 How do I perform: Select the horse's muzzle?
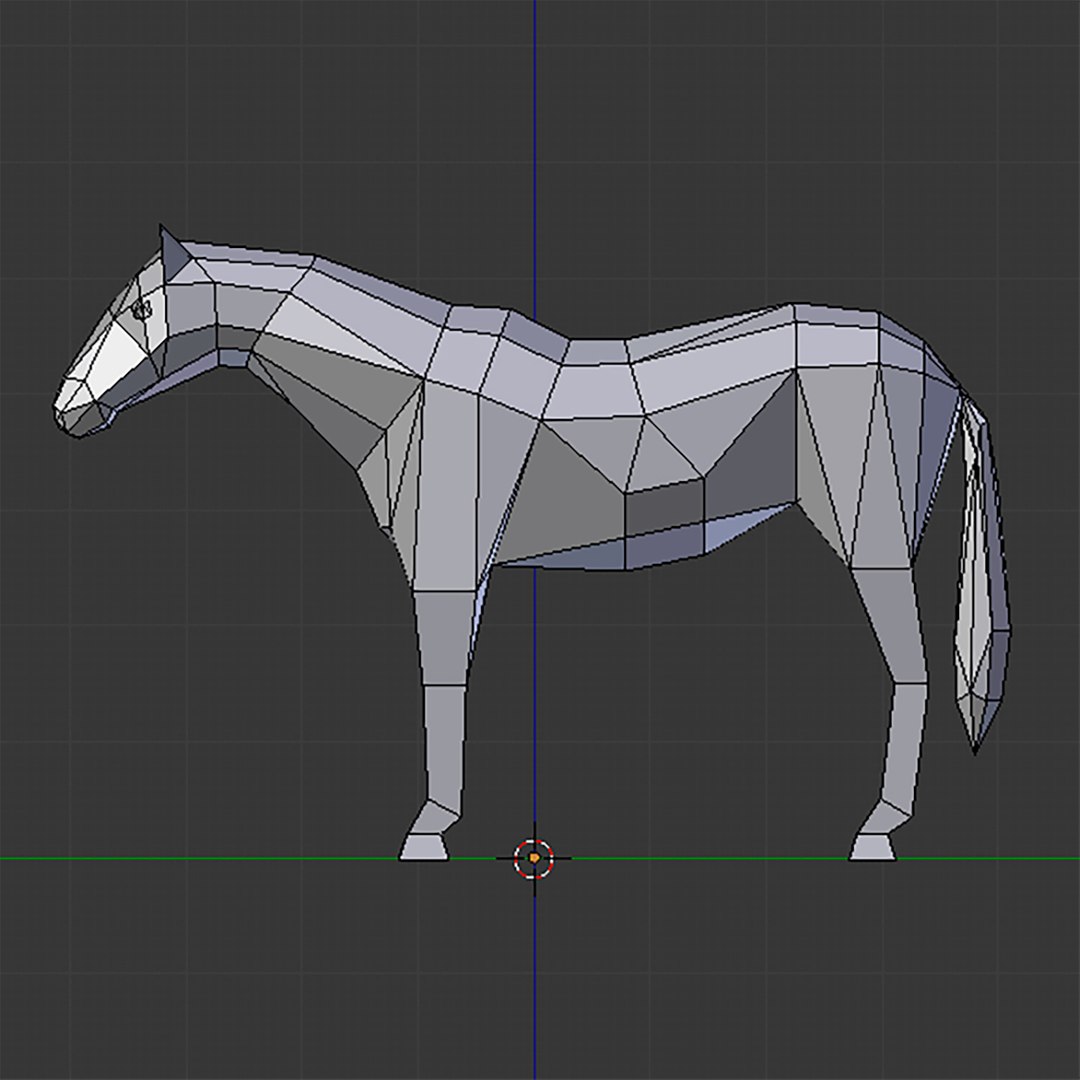click(x=83, y=408)
